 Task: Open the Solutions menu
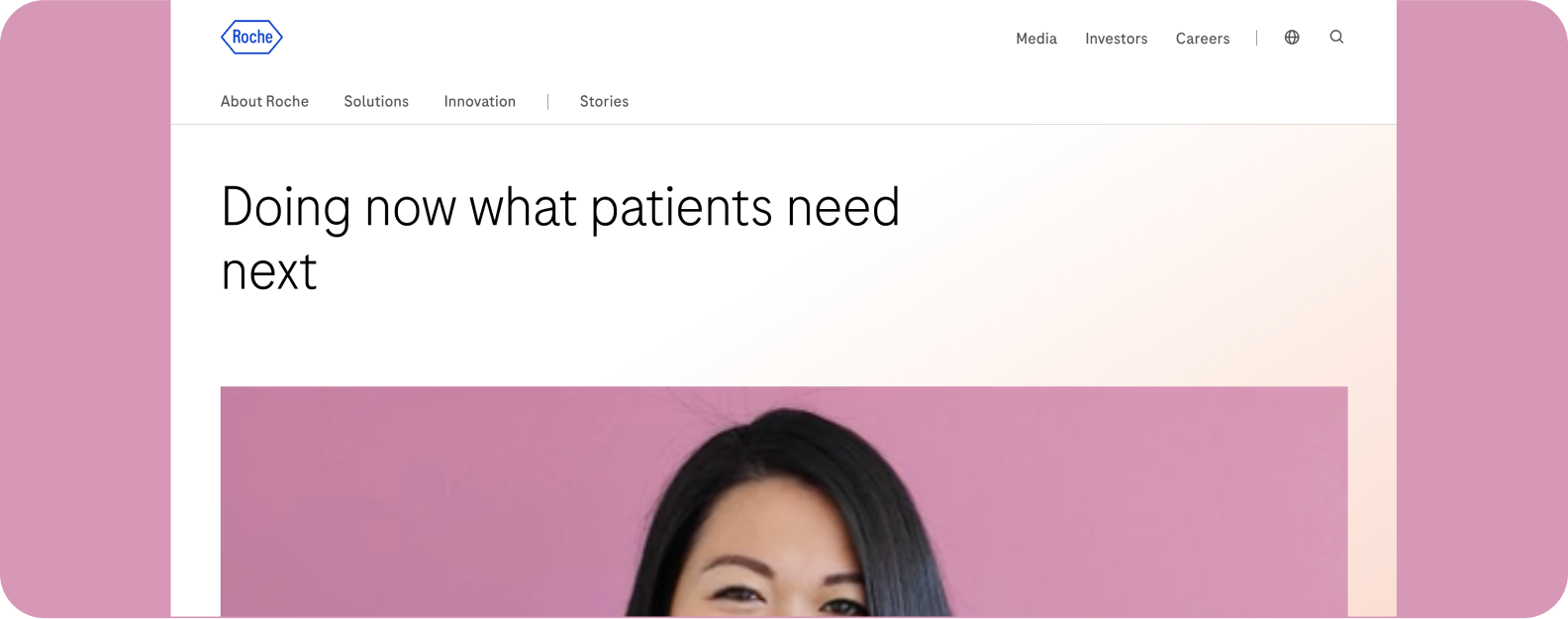pyautogui.click(x=376, y=101)
